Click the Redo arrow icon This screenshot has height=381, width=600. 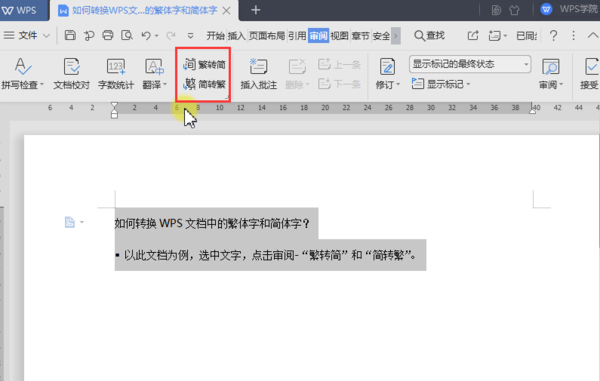(171, 36)
